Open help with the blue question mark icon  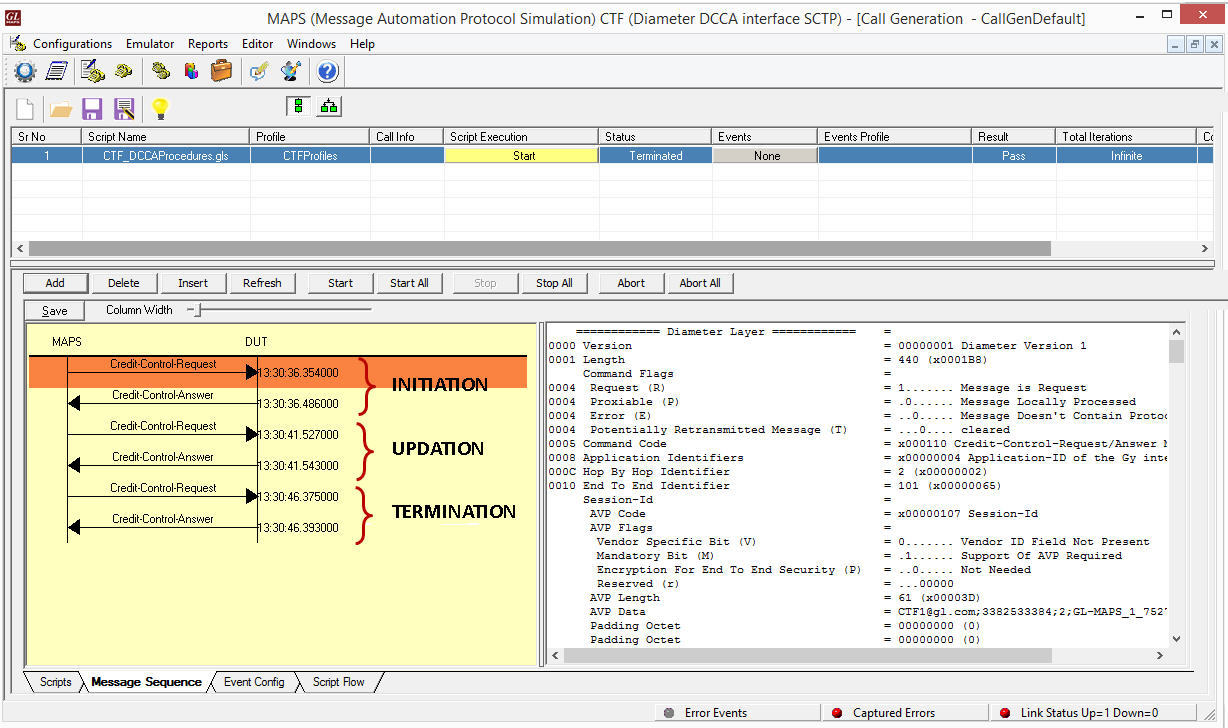click(x=328, y=71)
